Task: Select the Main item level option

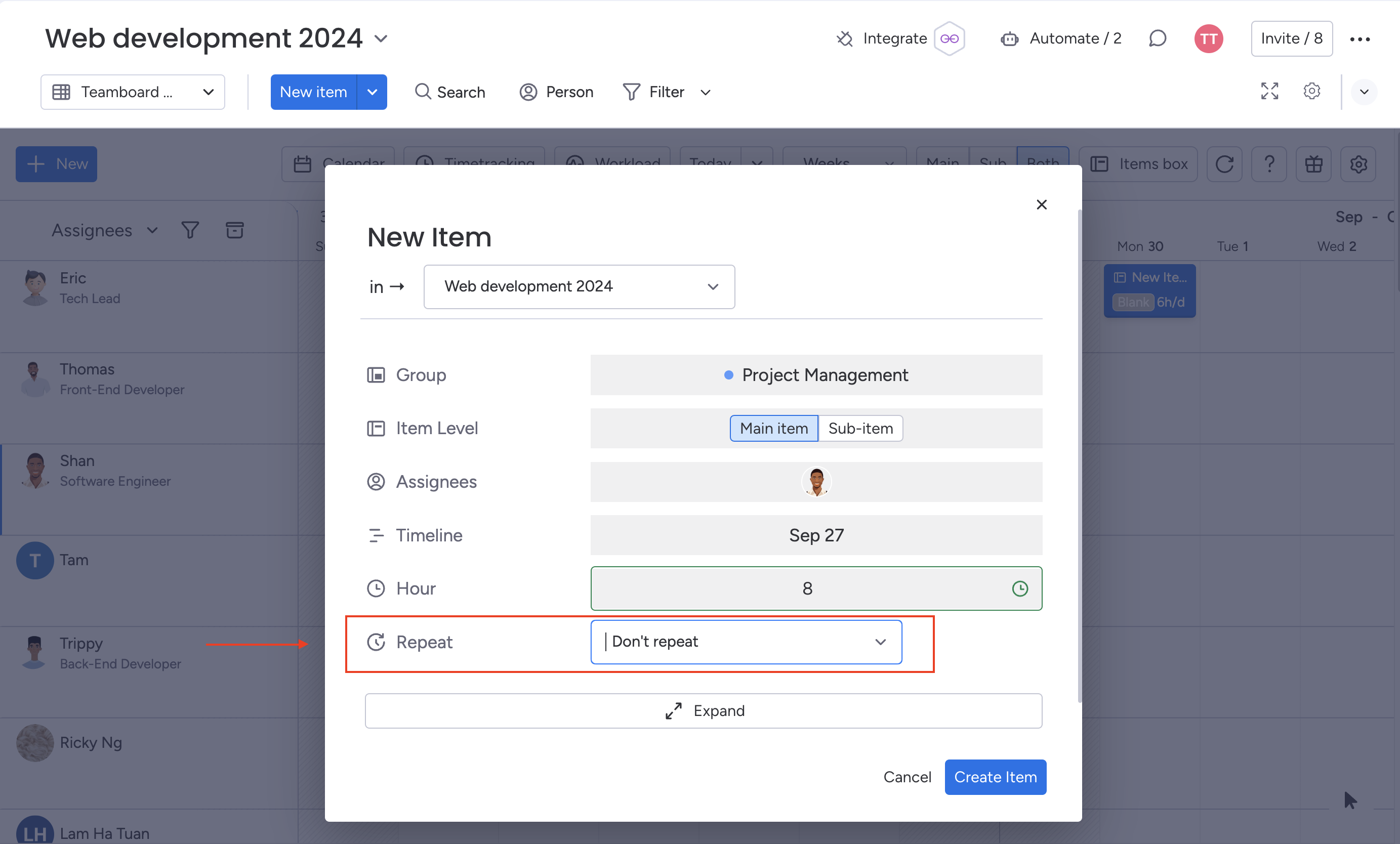Action: [773, 428]
